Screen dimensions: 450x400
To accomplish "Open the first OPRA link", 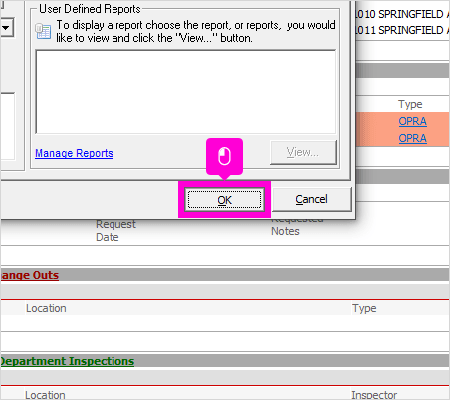I will 412,121.
